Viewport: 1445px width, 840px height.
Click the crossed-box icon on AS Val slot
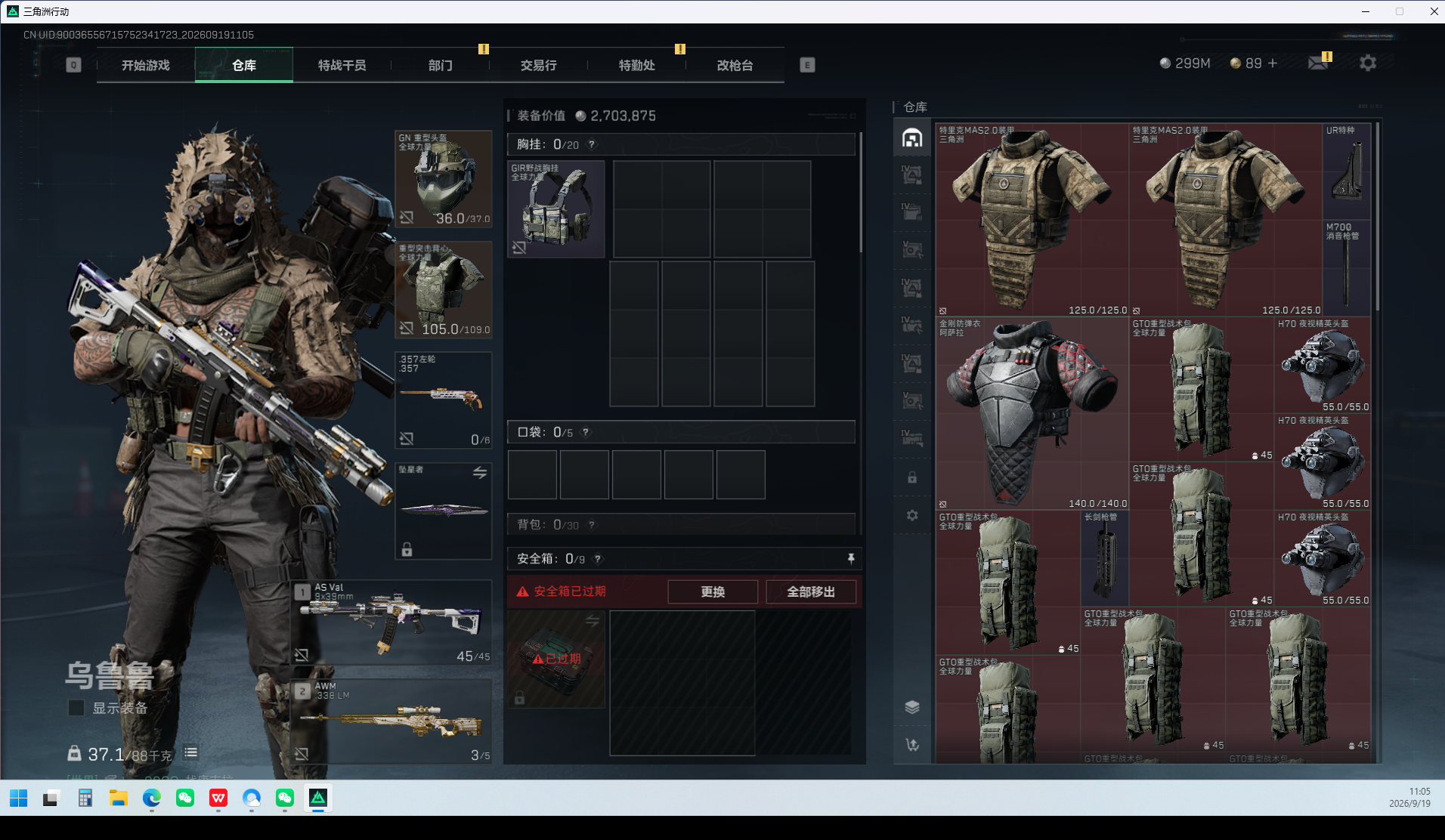point(302,655)
